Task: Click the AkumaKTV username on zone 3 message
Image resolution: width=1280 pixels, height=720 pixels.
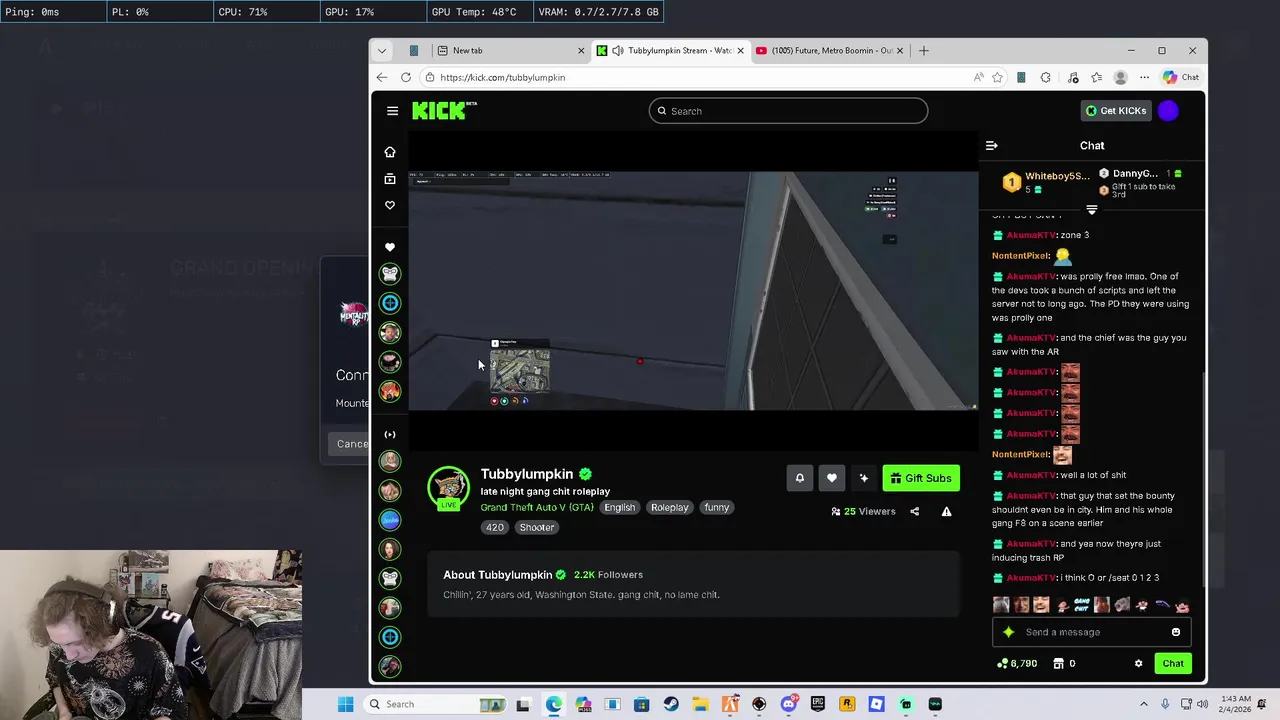Action: click(1030, 235)
